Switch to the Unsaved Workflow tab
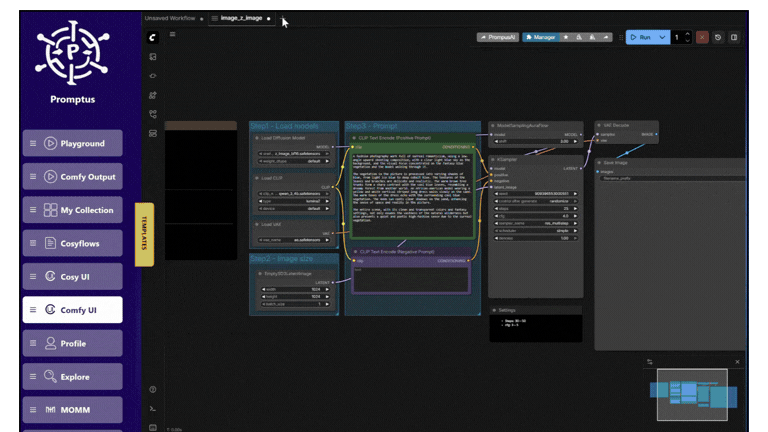The height and width of the screenshot is (432, 768). point(170,18)
